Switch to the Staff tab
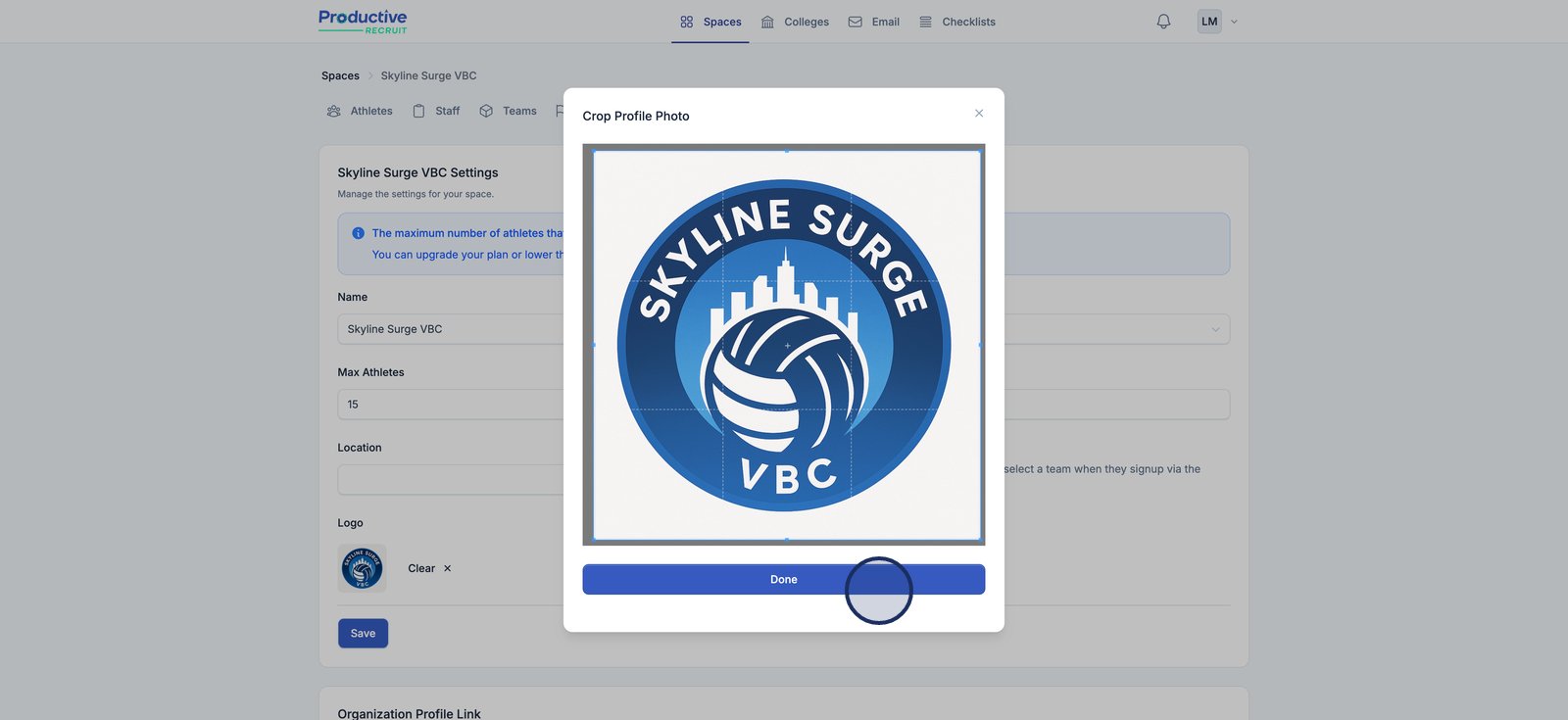The height and width of the screenshot is (720, 1568). [x=436, y=111]
